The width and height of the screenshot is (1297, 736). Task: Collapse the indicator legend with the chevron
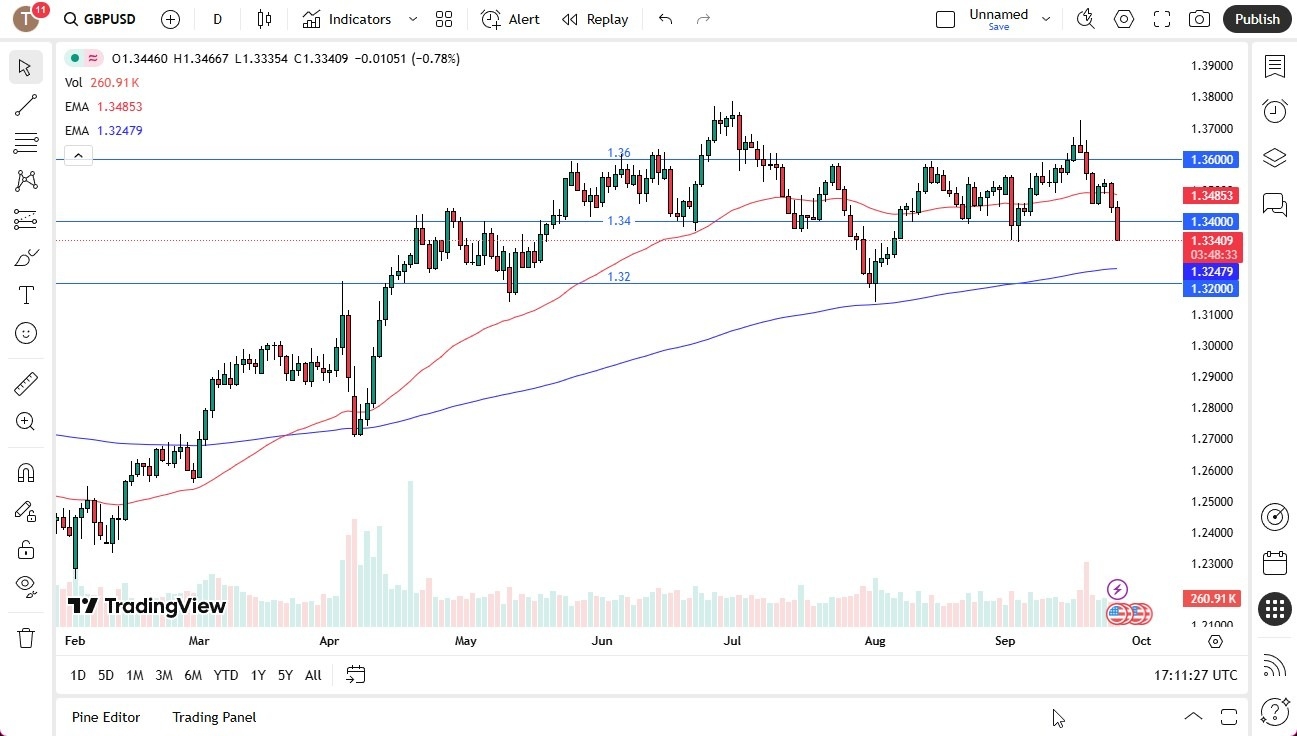[x=78, y=155]
